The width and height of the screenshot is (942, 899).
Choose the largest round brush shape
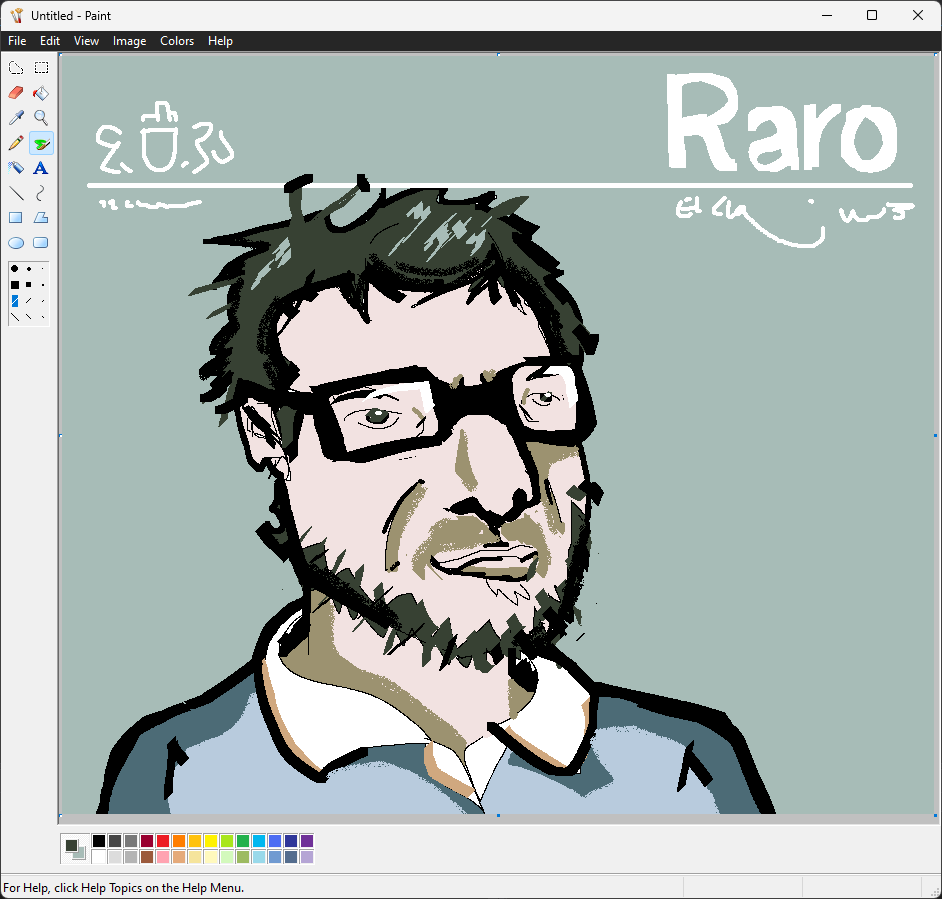point(15,269)
